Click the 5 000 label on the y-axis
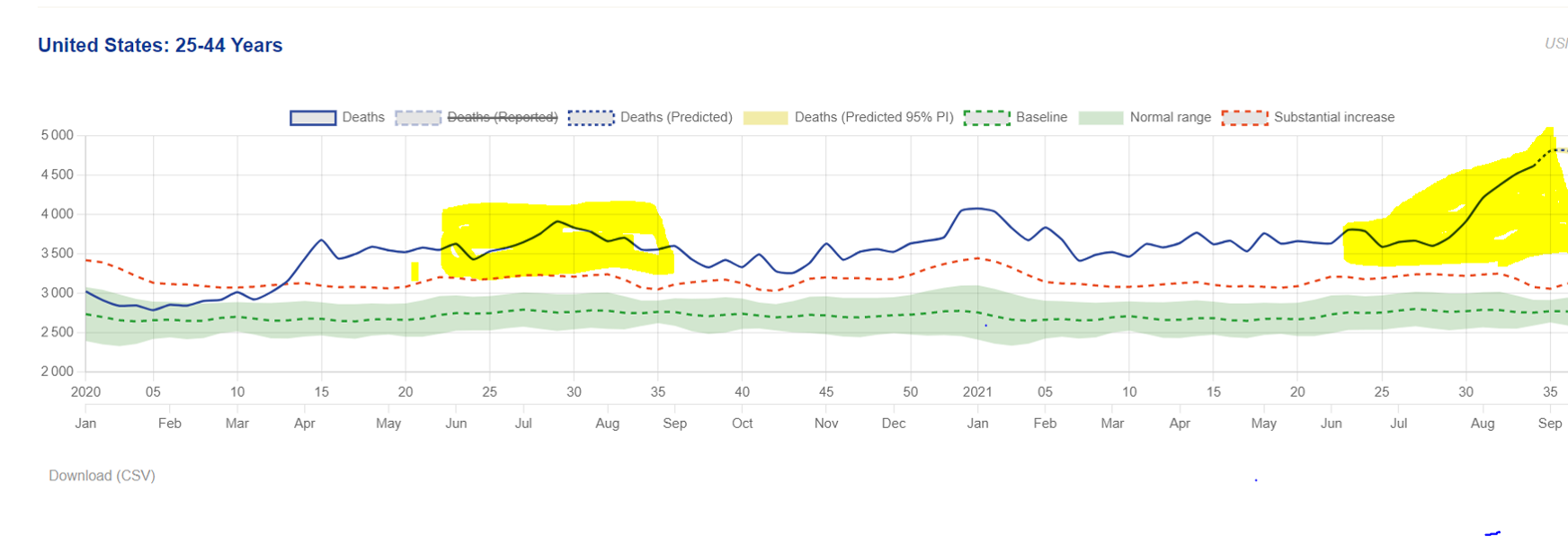Image resolution: width=1568 pixels, height=537 pixels. tap(57, 136)
